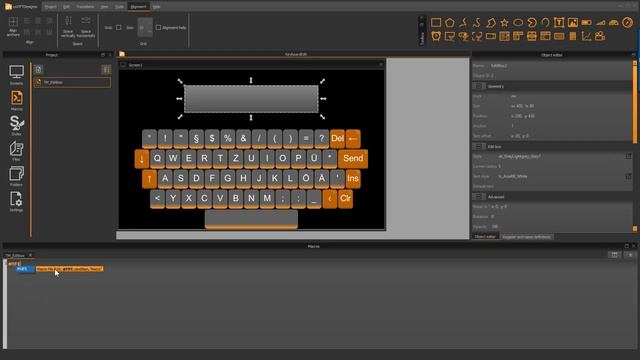Click the Size value in Geometry
Viewport: 640px width, 360px height.
click(522, 106)
